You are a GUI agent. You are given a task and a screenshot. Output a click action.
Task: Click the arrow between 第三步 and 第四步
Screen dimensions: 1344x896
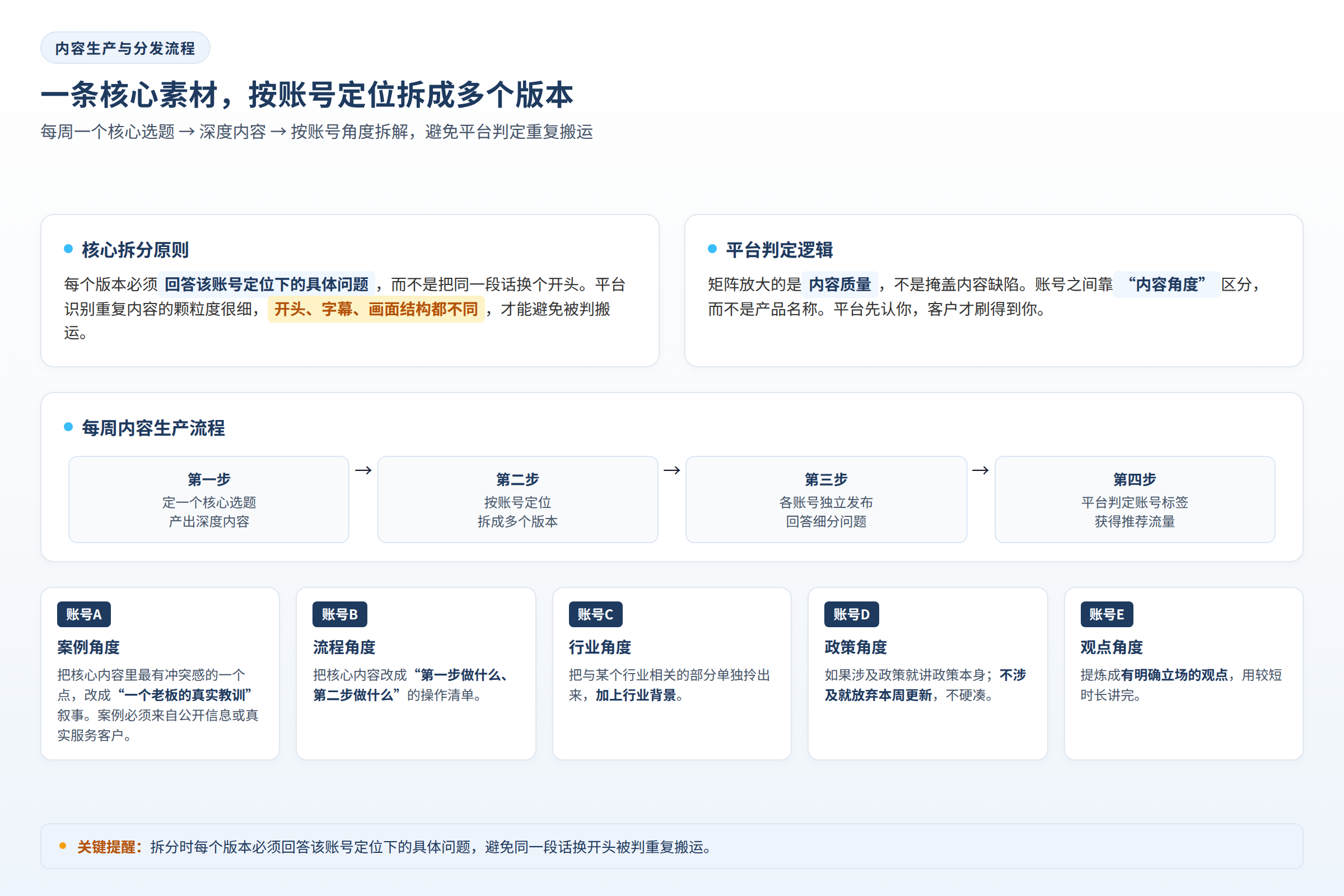coord(981,470)
